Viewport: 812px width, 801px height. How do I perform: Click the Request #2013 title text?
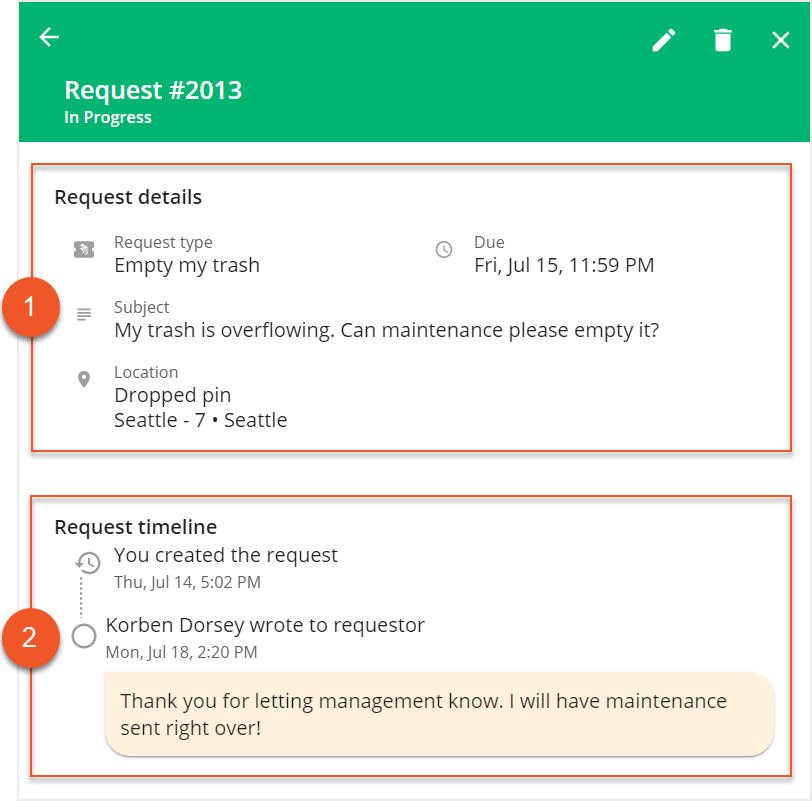[152, 90]
